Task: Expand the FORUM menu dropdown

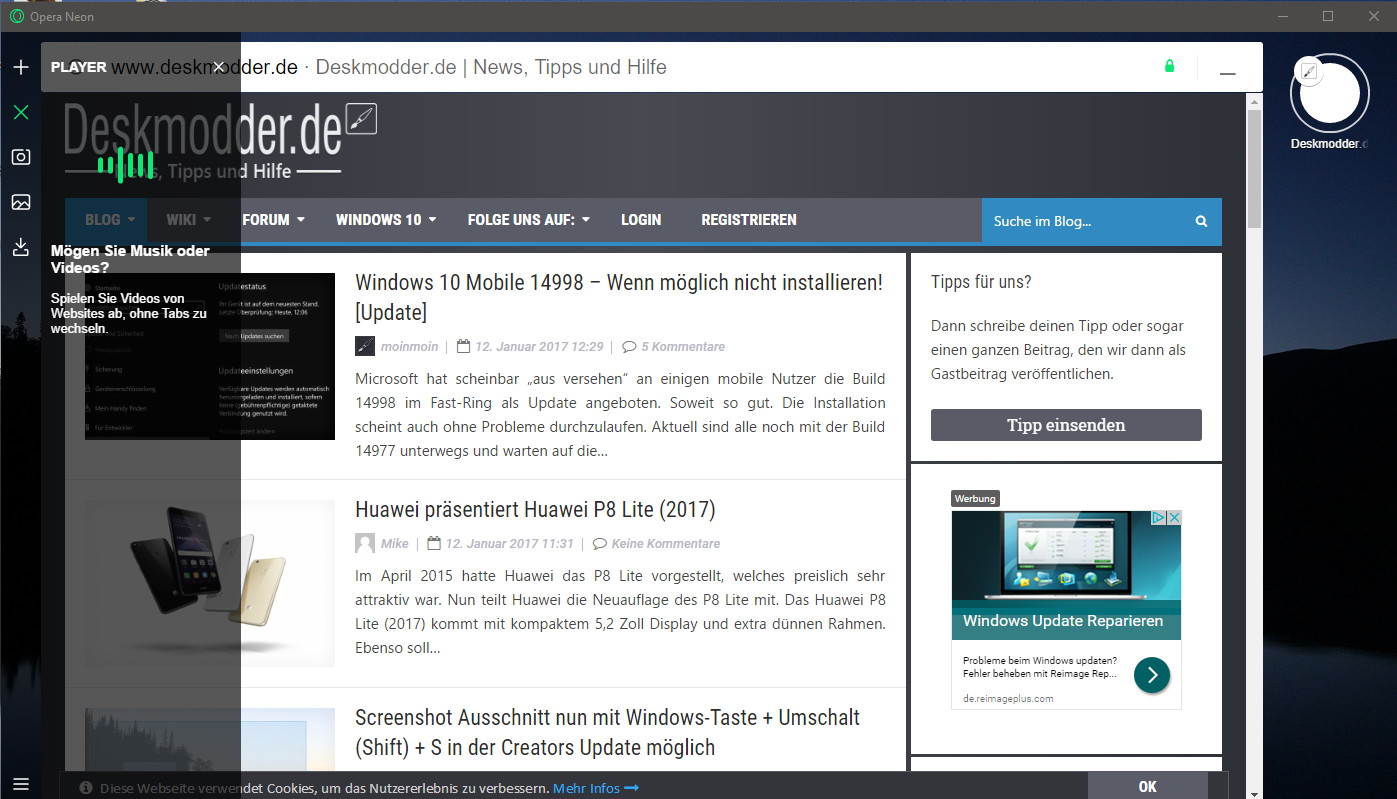Action: [273, 220]
